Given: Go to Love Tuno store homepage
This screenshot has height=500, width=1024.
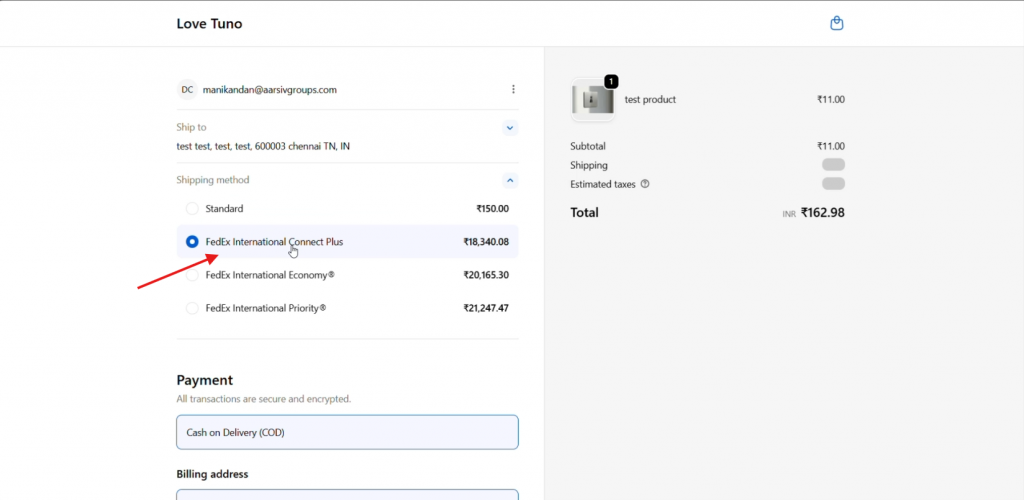Looking at the screenshot, I should click(x=209, y=23).
